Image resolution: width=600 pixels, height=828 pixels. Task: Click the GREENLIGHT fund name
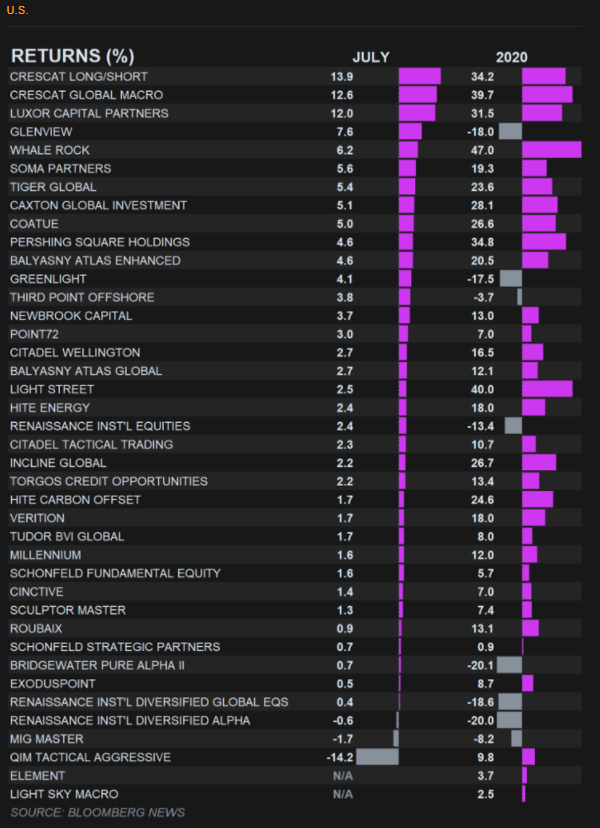pyautogui.click(x=48, y=279)
